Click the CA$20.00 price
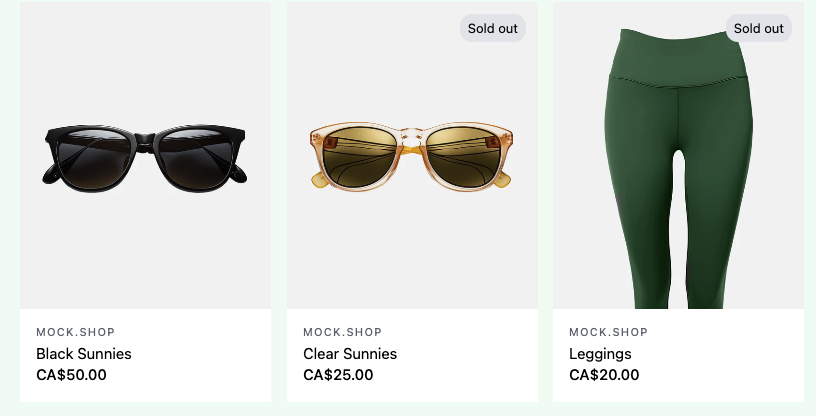818x416 pixels. pos(604,376)
